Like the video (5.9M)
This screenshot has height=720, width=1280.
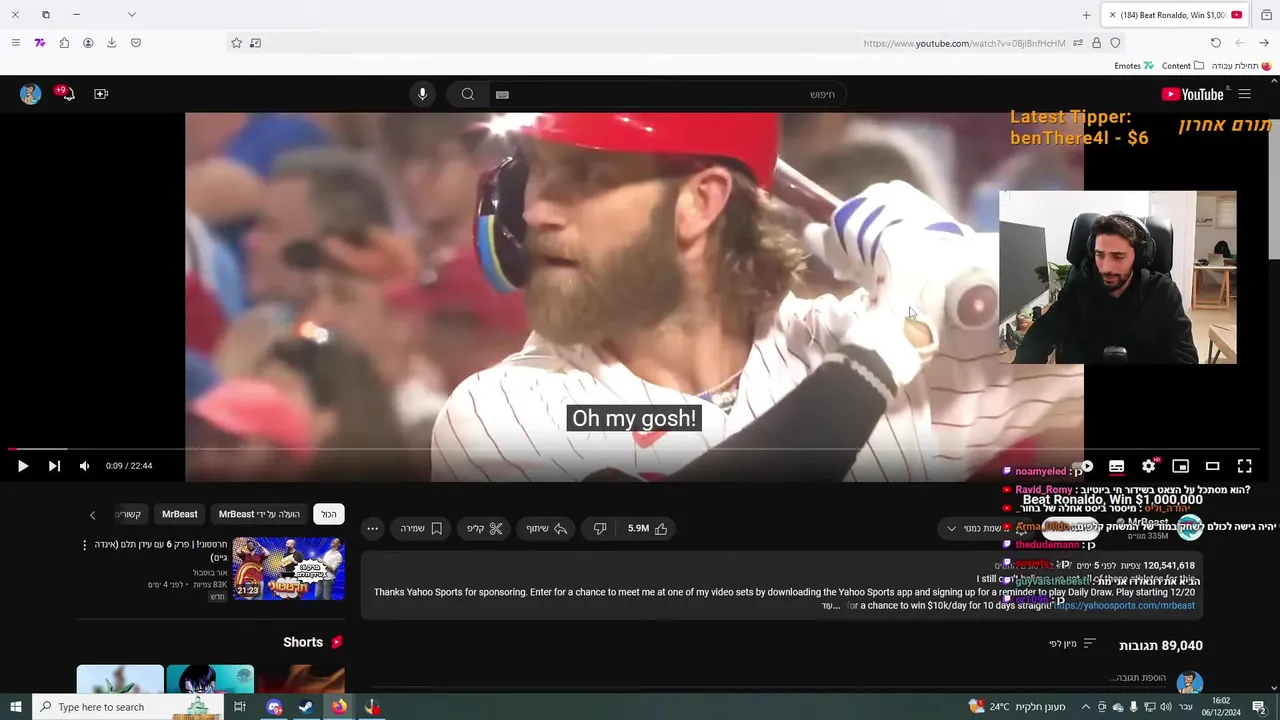pyautogui.click(x=648, y=528)
